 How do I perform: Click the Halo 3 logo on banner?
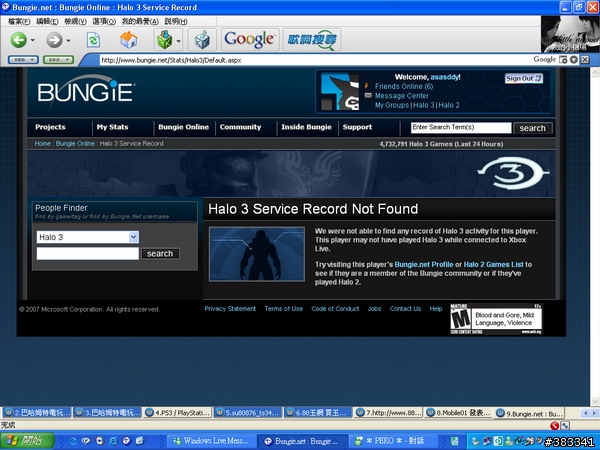(513, 173)
